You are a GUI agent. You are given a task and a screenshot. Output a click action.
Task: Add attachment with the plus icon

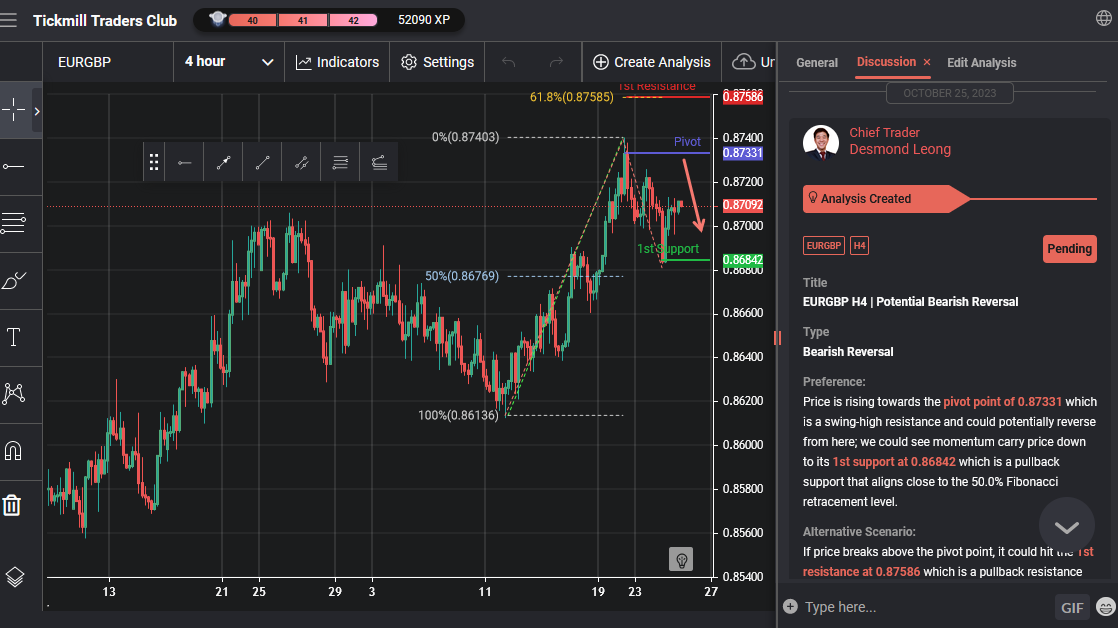790,607
